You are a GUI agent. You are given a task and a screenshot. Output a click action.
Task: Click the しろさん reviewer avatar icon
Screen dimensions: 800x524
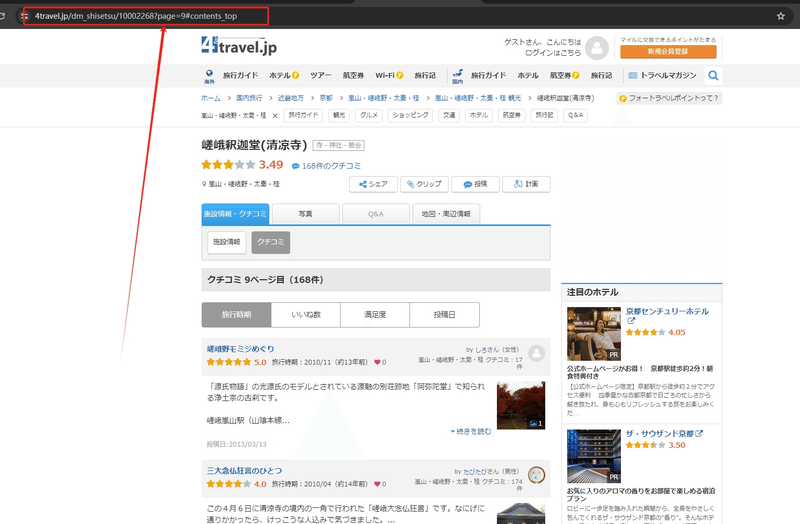pos(536,353)
